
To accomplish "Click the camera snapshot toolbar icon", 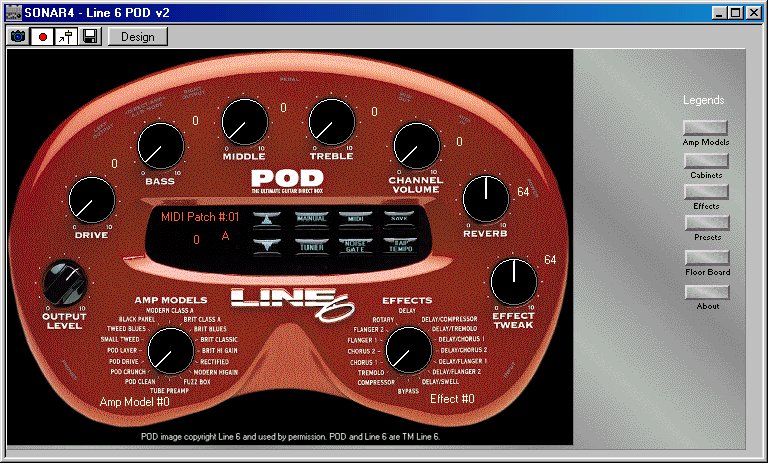I will (x=18, y=37).
